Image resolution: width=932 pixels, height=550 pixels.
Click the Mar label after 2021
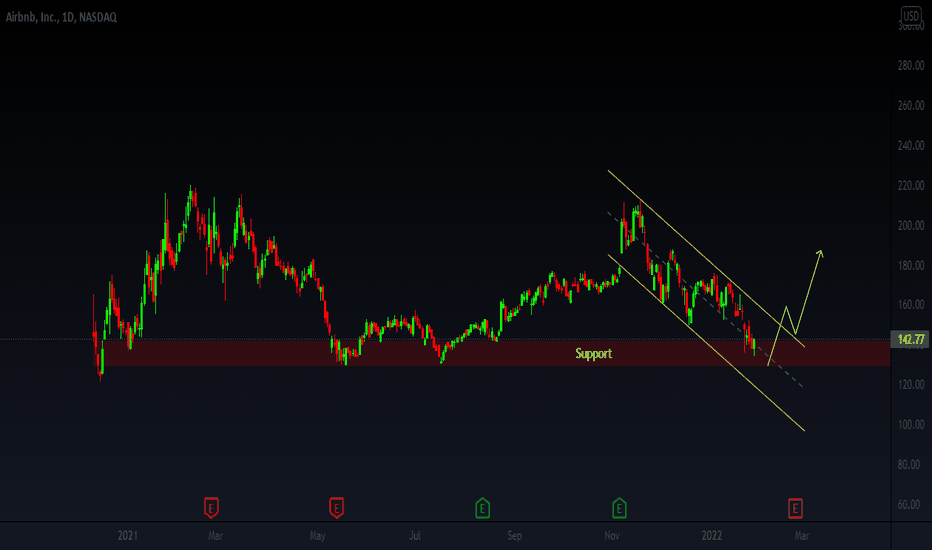point(215,536)
